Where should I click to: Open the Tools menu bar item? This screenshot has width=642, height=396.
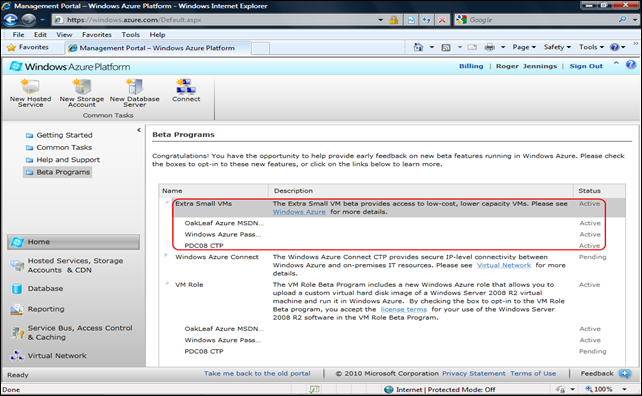(x=130, y=35)
